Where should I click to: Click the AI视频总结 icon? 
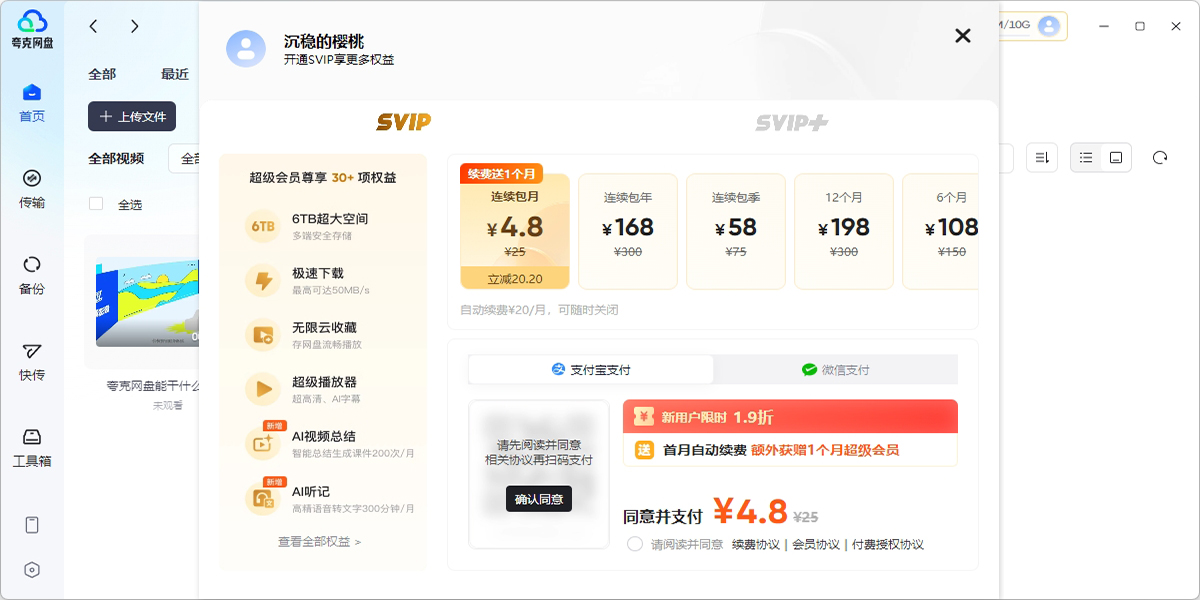(263, 444)
